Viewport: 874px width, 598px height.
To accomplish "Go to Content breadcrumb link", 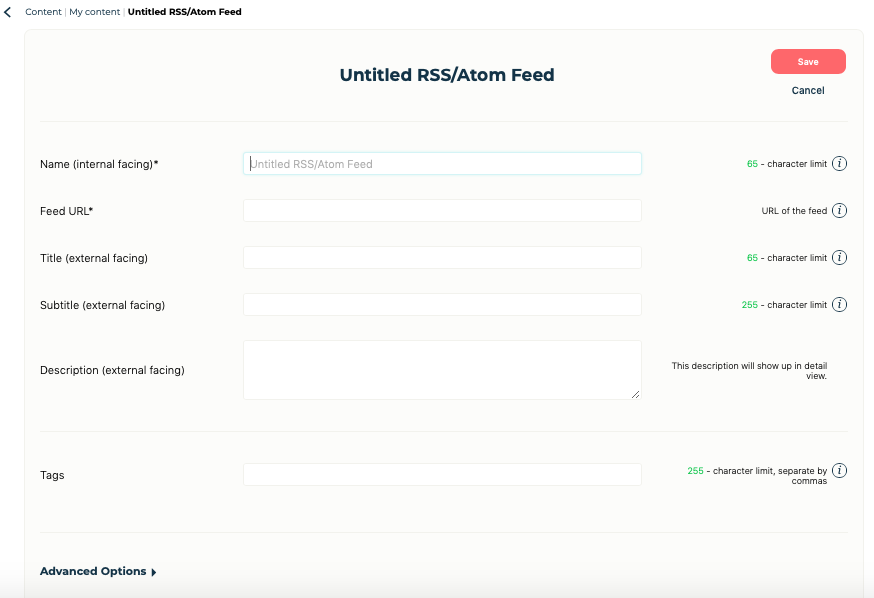I will click(43, 12).
